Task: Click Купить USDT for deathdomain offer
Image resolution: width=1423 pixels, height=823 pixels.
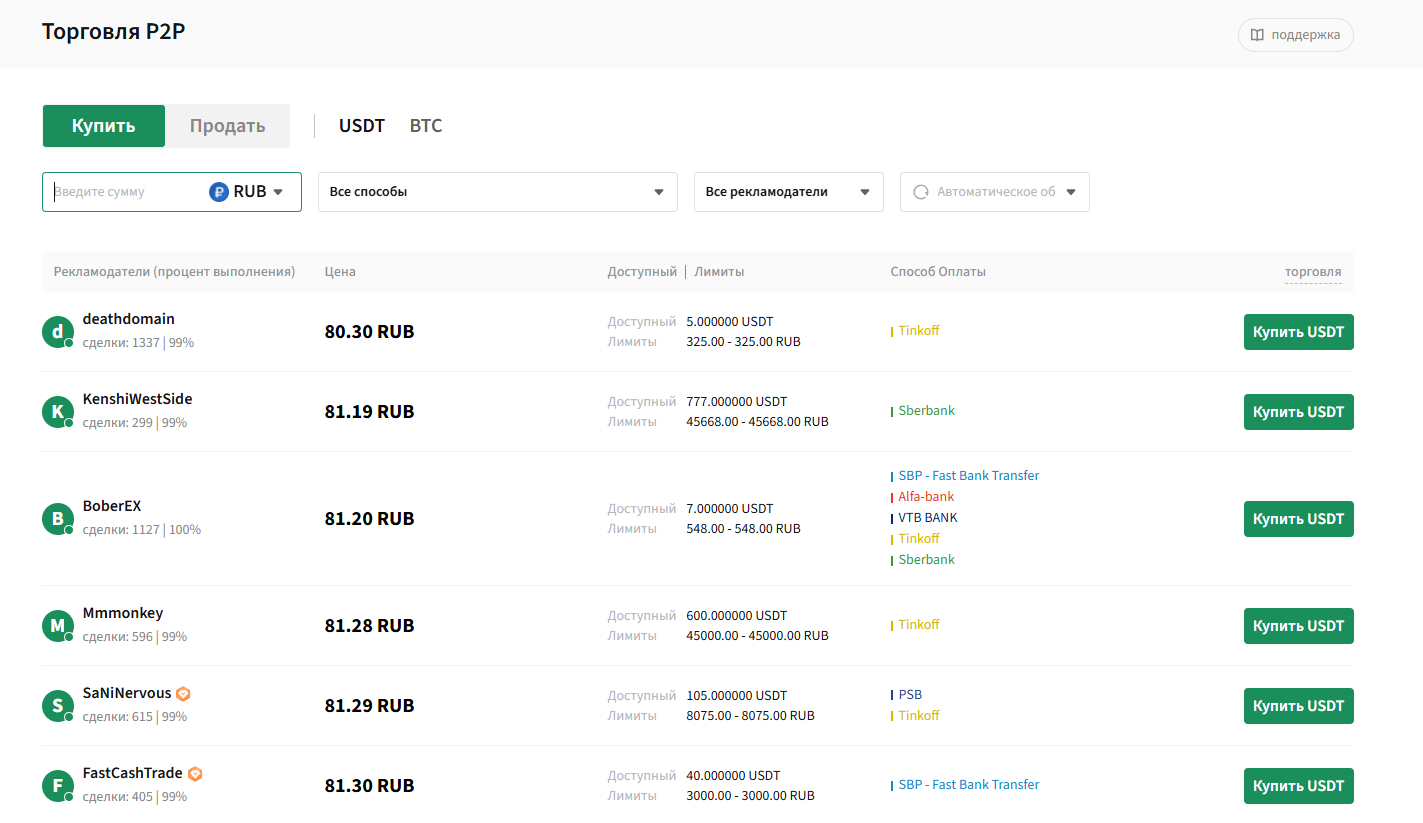Action: coord(1299,332)
